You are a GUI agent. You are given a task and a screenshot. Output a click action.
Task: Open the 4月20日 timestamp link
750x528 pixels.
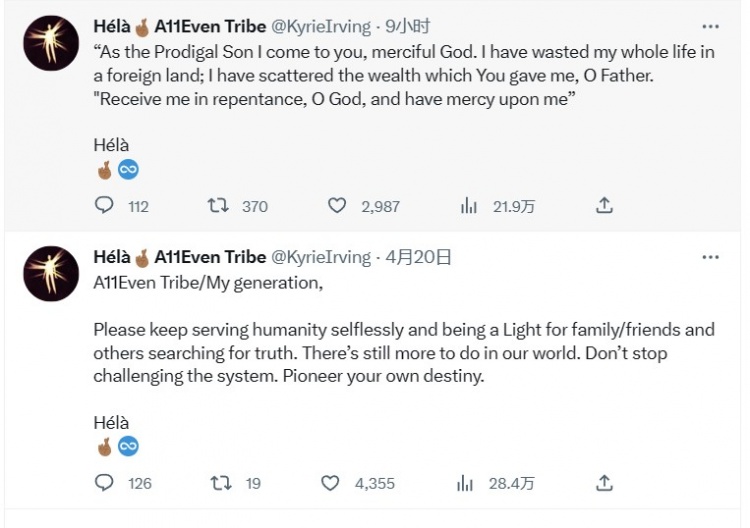click(418, 257)
